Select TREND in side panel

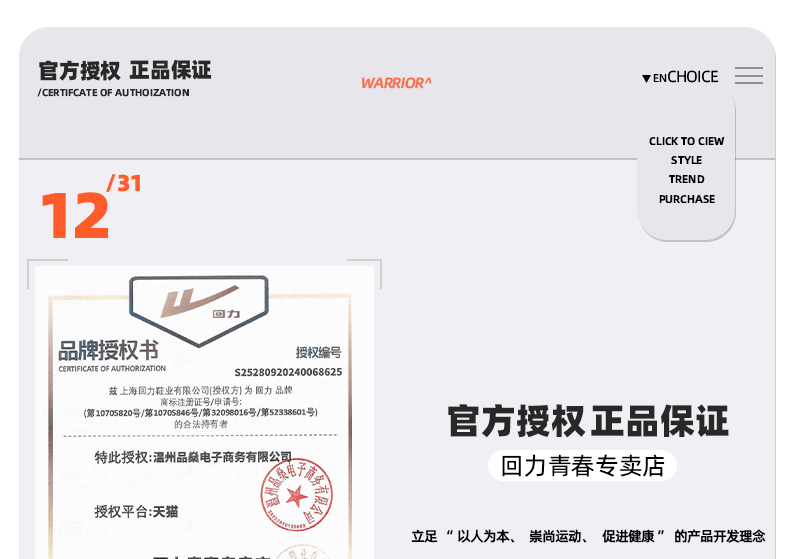pos(686,179)
